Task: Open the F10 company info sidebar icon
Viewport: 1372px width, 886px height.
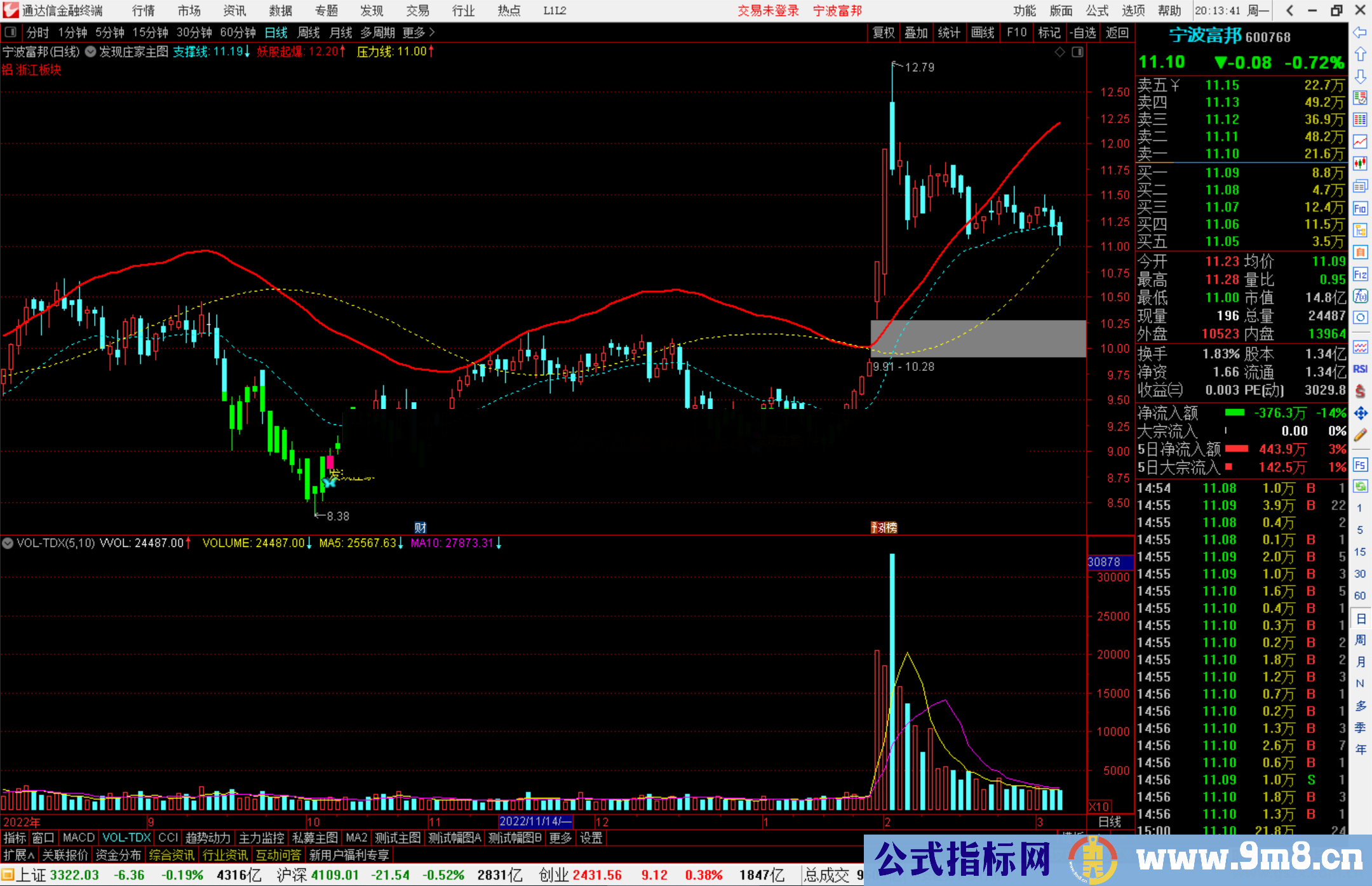Action: click(1360, 208)
